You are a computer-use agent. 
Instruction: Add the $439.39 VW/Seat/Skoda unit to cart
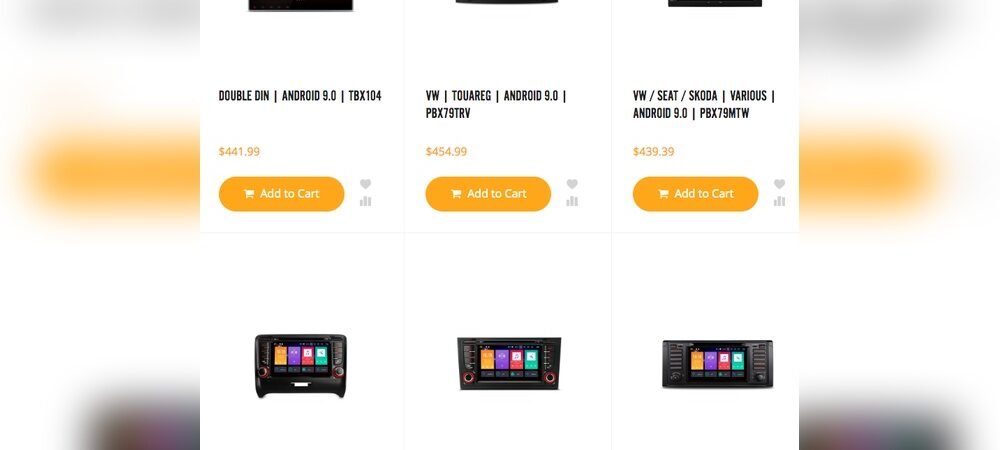(x=695, y=194)
